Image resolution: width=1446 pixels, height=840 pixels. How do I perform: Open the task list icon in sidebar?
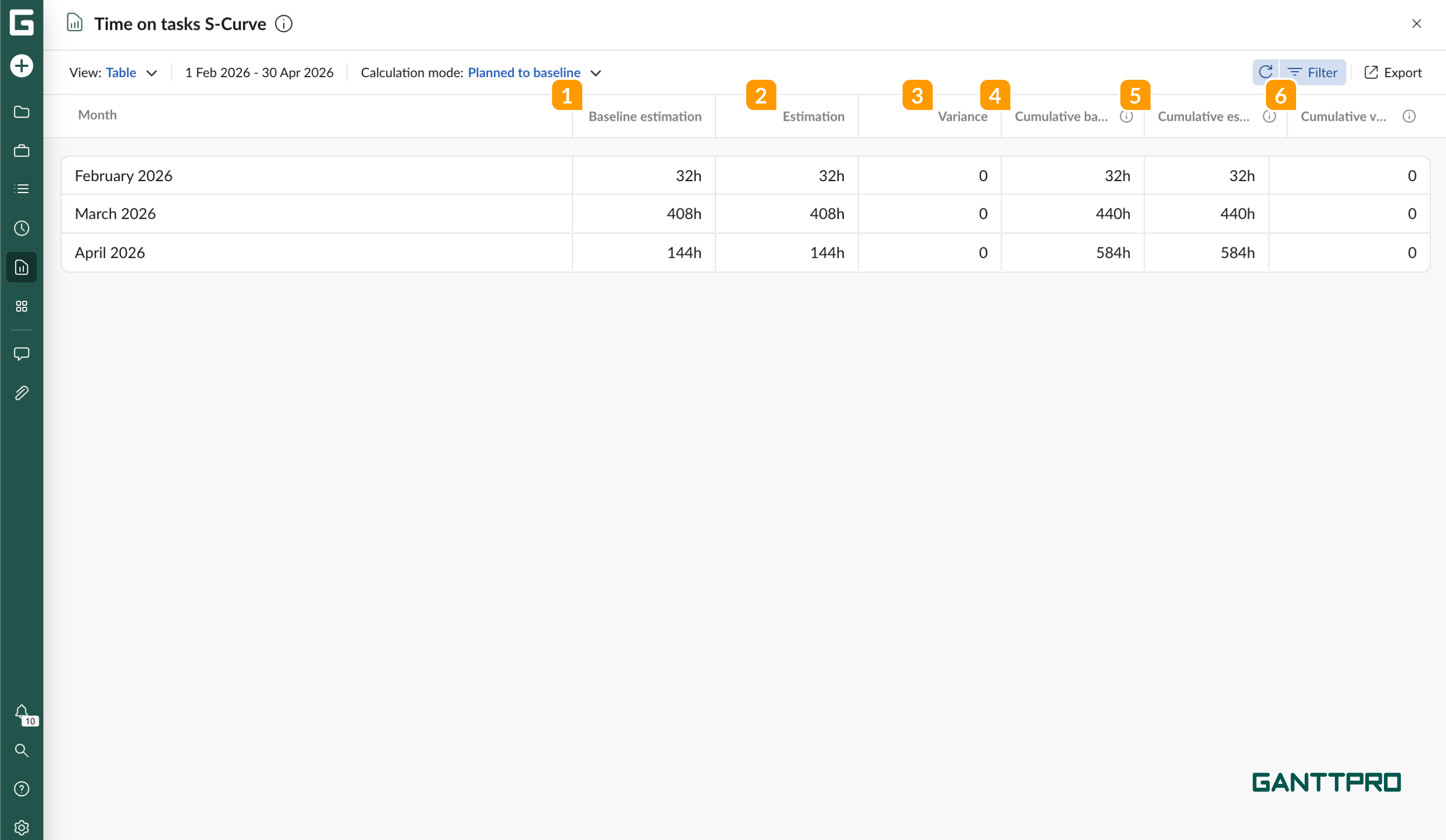coord(21,188)
